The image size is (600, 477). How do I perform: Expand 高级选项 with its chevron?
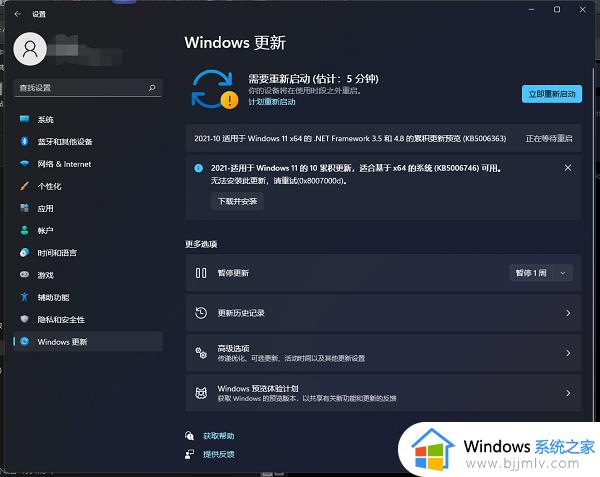[568, 353]
